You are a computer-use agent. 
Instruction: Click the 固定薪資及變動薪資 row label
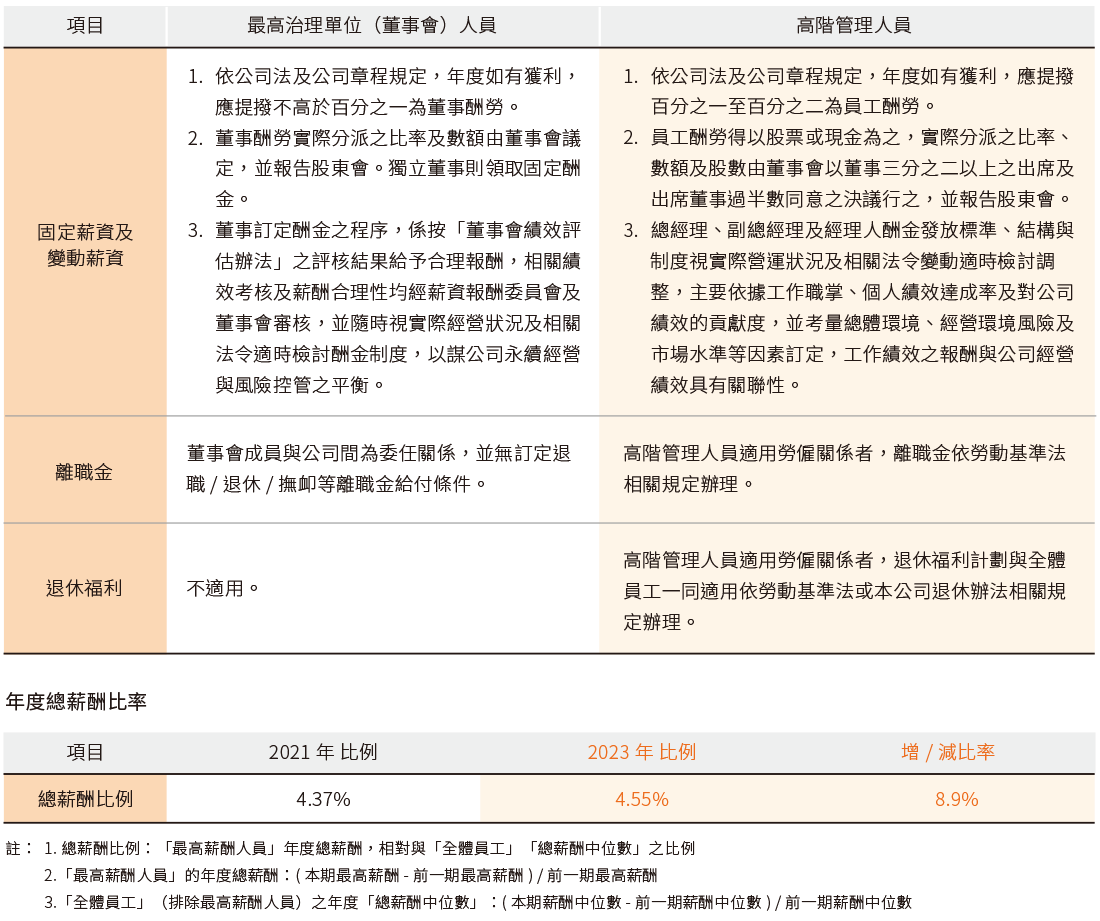point(85,245)
